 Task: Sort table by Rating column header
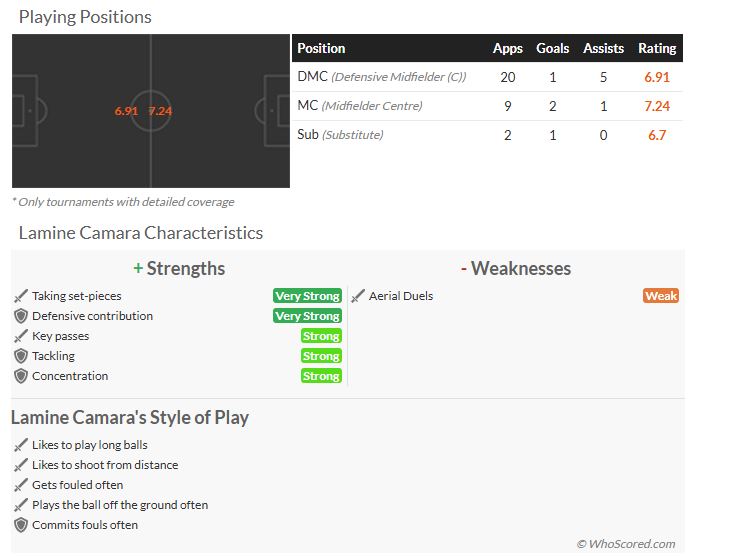(657, 48)
